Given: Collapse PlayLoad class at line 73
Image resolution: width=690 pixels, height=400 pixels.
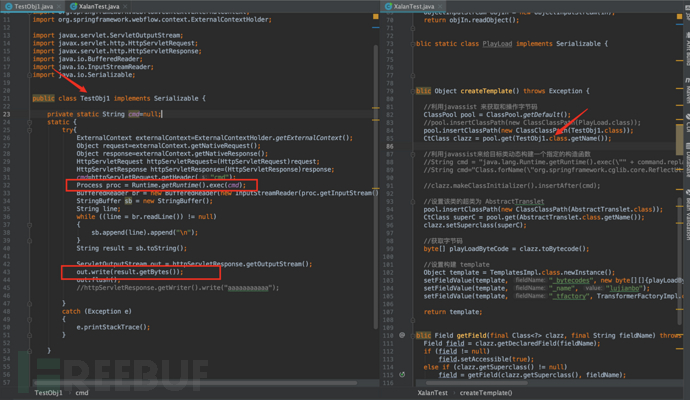Looking at the screenshot, I should coord(413,44).
